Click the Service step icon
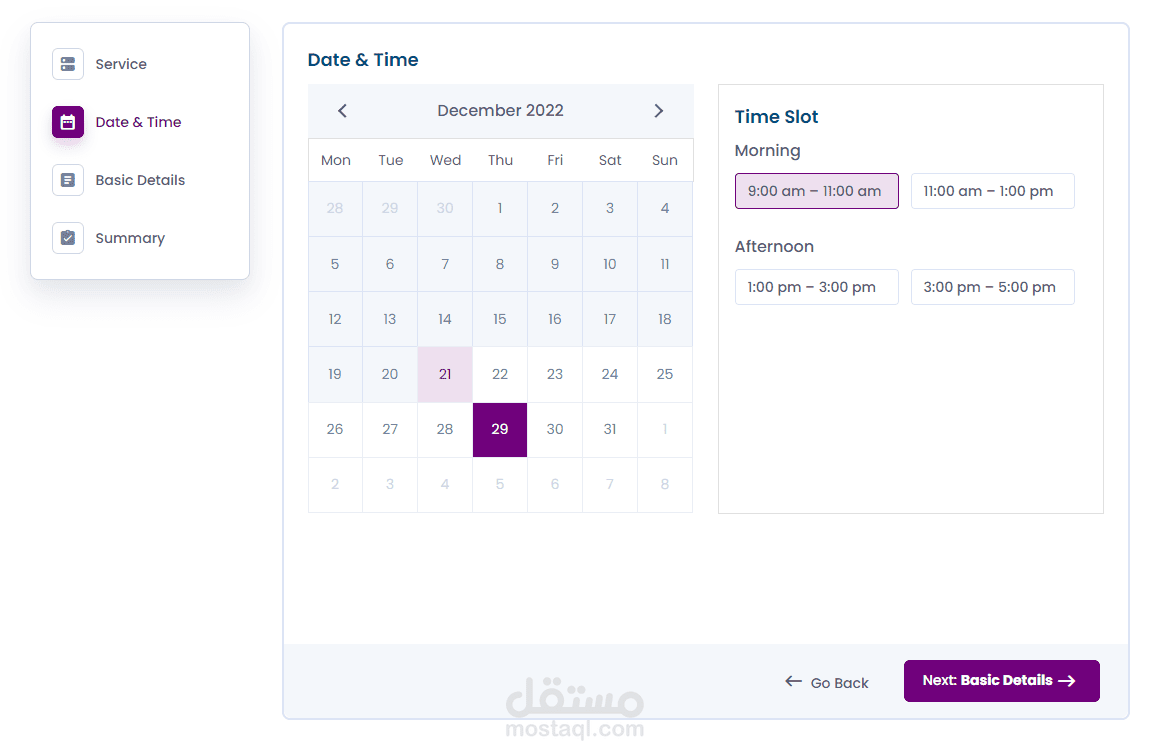This screenshot has height=756, width=1150. tap(68, 64)
